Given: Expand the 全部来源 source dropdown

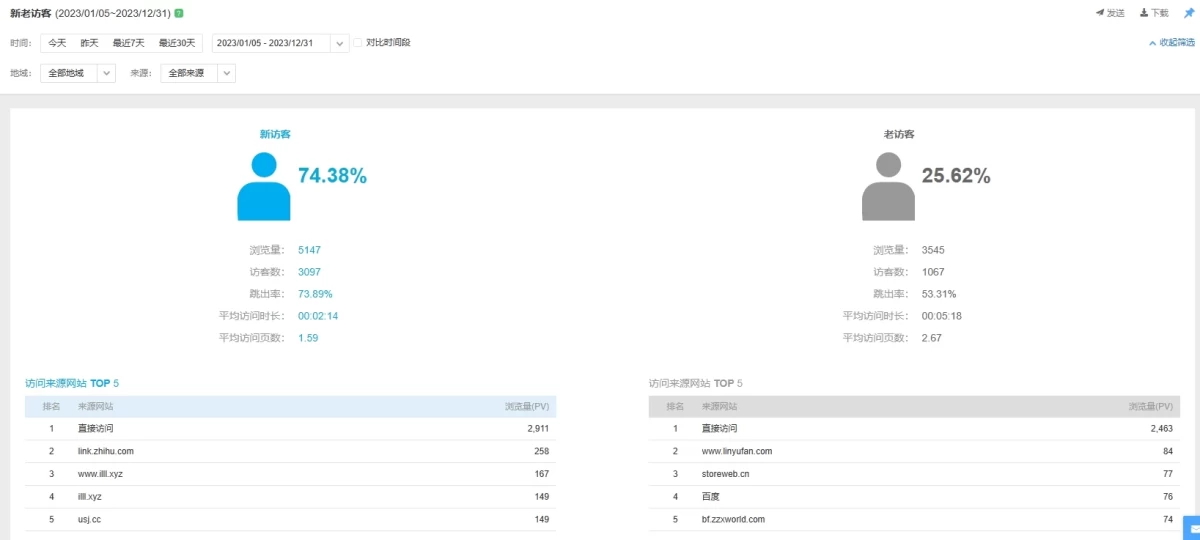Looking at the screenshot, I should point(227,73).
